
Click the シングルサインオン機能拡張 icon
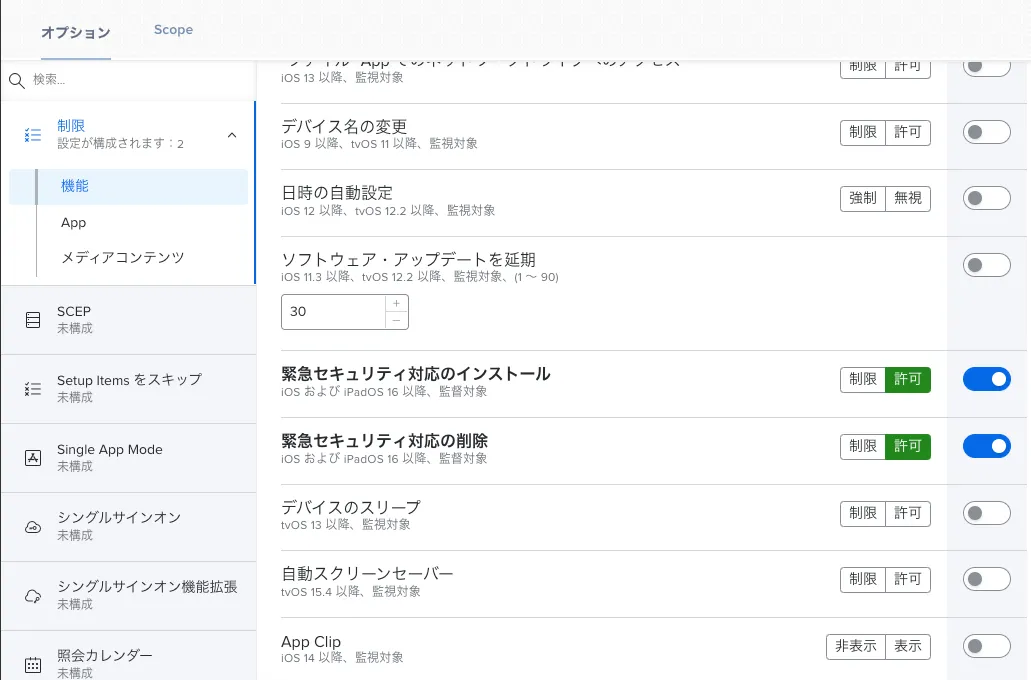pyautogui.click(x=33, y=596)
